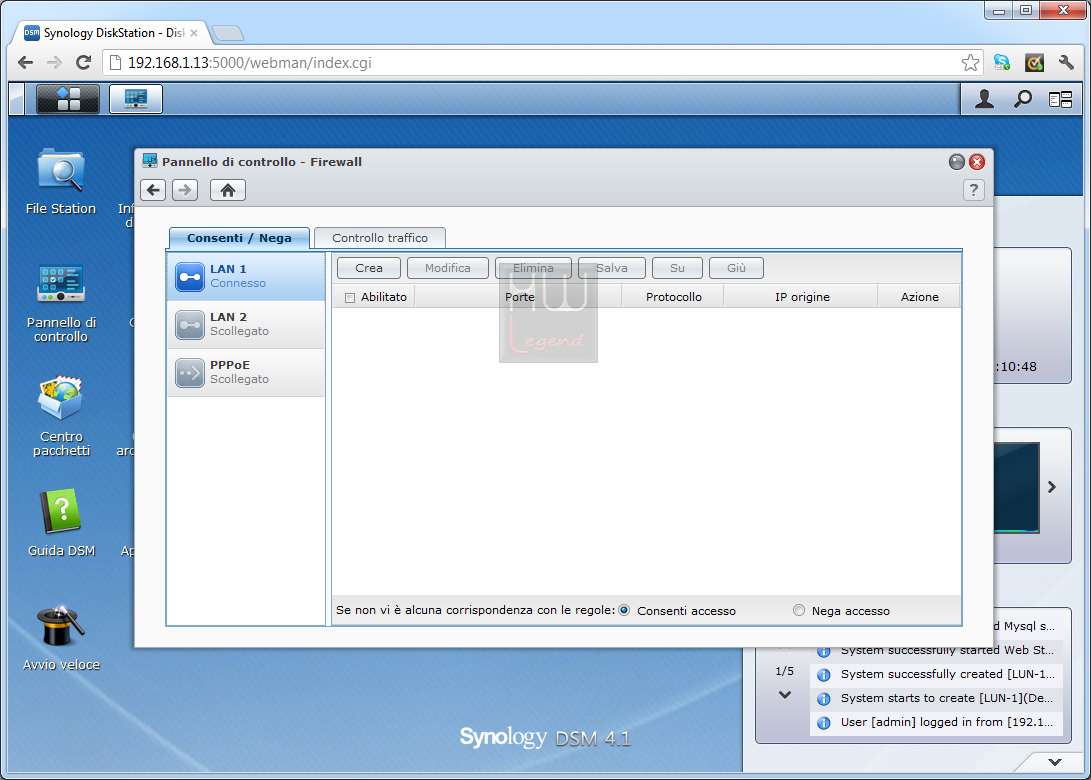Open the DSM main menu icon
The image size is (1091, 780).
[x=67, y=99]
